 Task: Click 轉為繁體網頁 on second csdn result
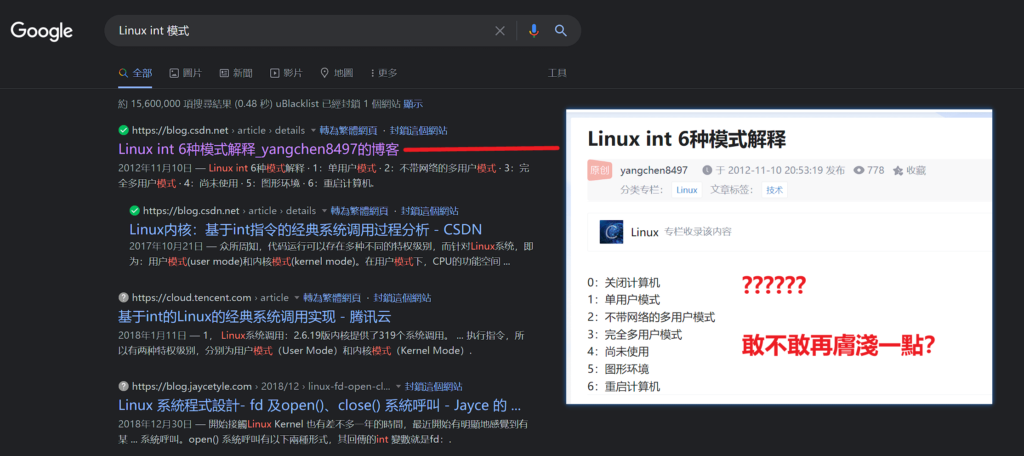[x=359, y=211]
